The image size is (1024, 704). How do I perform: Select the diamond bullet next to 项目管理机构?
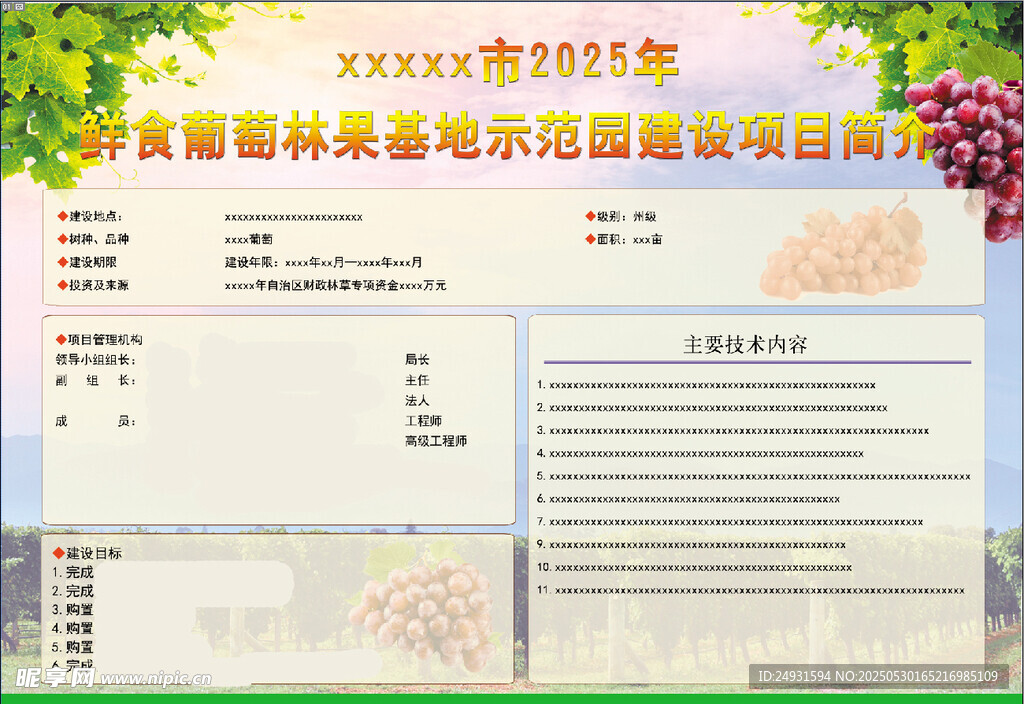pyautogui.click(x=62, y=340)
